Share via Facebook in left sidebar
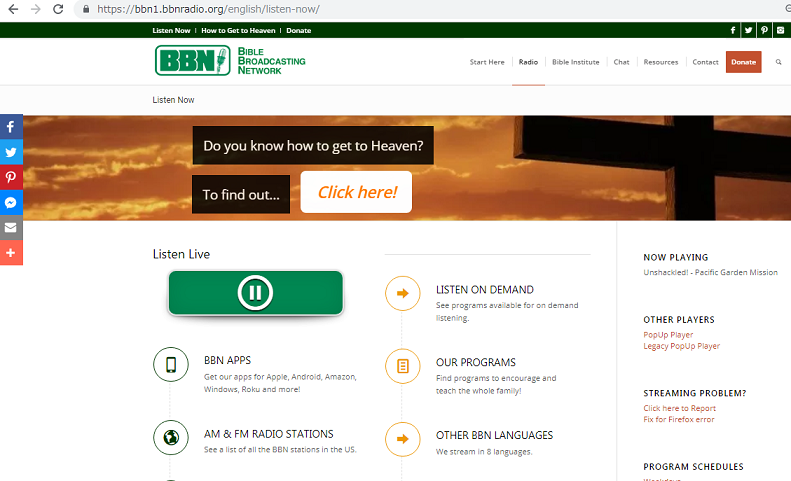 pos(11,127)
